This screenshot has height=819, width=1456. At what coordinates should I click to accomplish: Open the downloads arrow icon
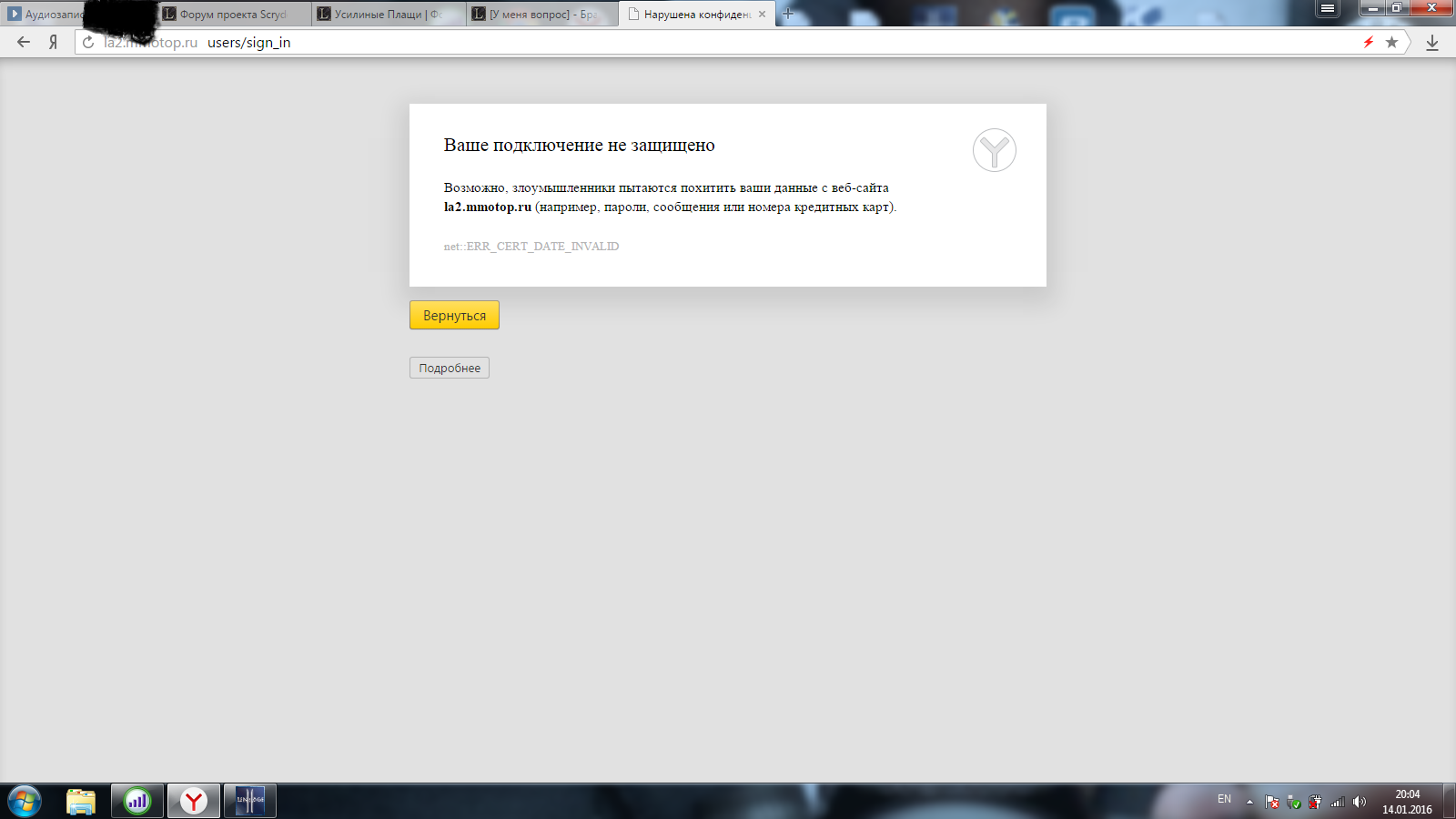tap(1431, 42)
